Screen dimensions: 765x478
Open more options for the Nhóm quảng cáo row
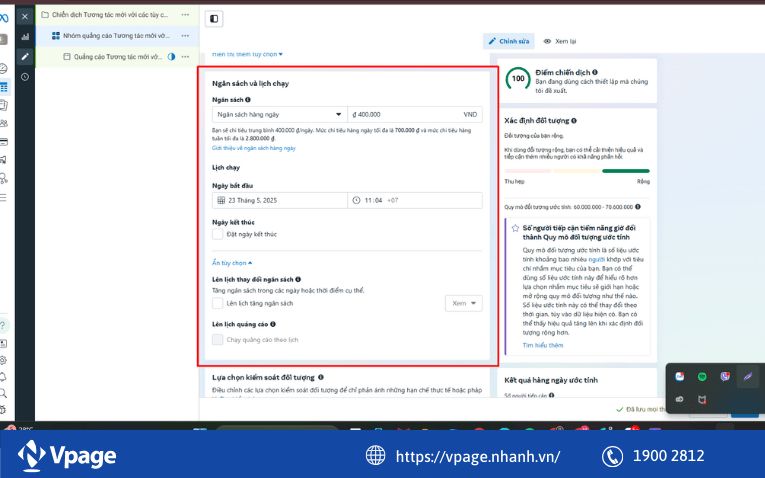pyautogui.click(x=185, y=36)
